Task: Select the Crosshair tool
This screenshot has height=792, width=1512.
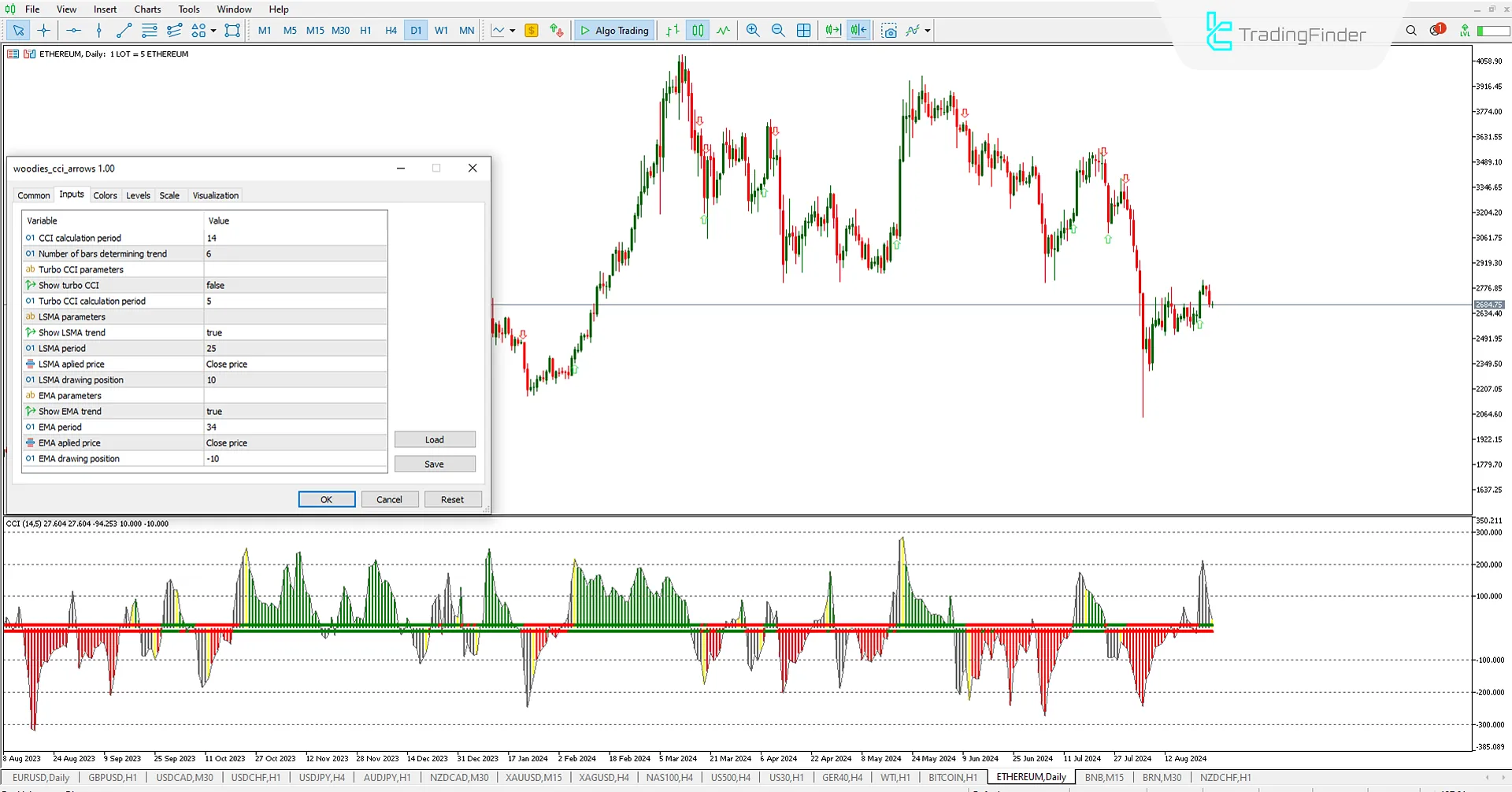Action: click(43, 30)
